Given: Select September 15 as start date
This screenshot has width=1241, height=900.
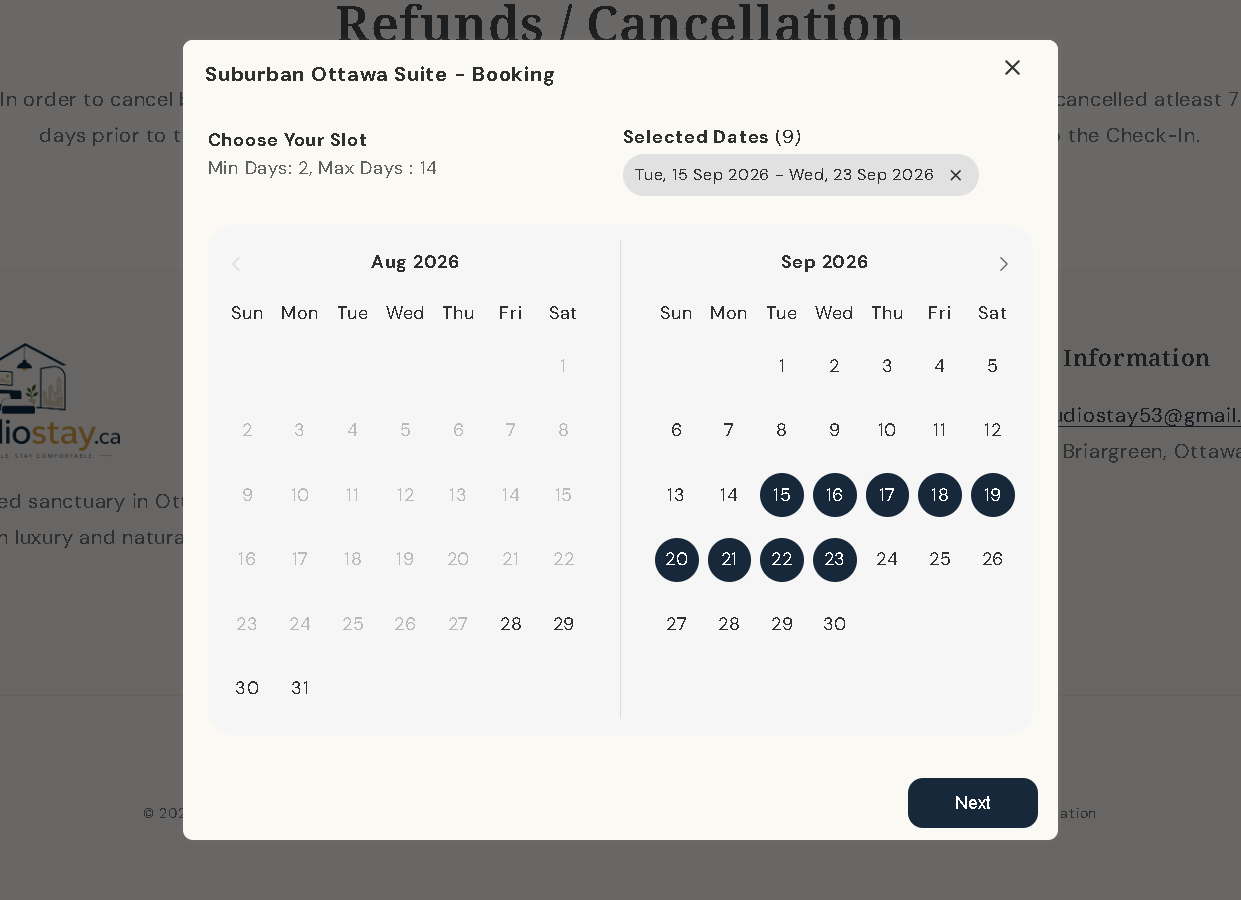Looking at the screenshot, I should pos(782,495).
